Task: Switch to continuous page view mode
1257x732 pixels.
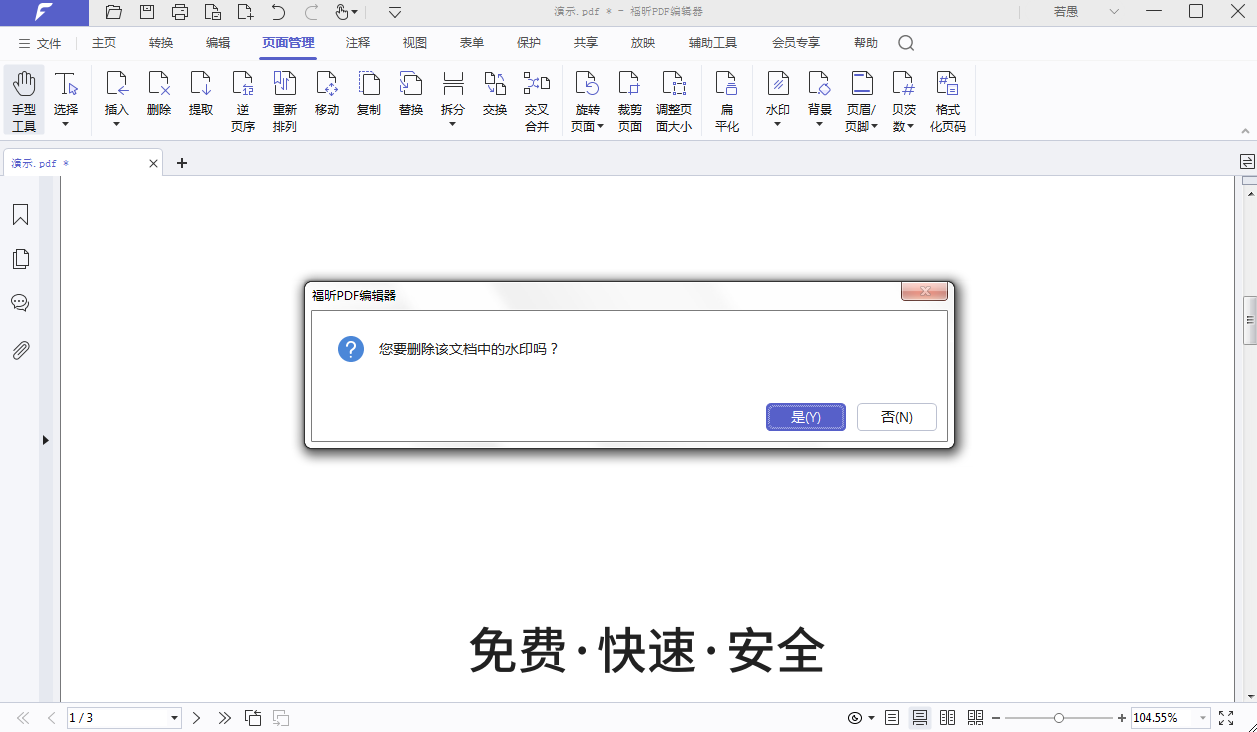Action: tap(920, 718)
